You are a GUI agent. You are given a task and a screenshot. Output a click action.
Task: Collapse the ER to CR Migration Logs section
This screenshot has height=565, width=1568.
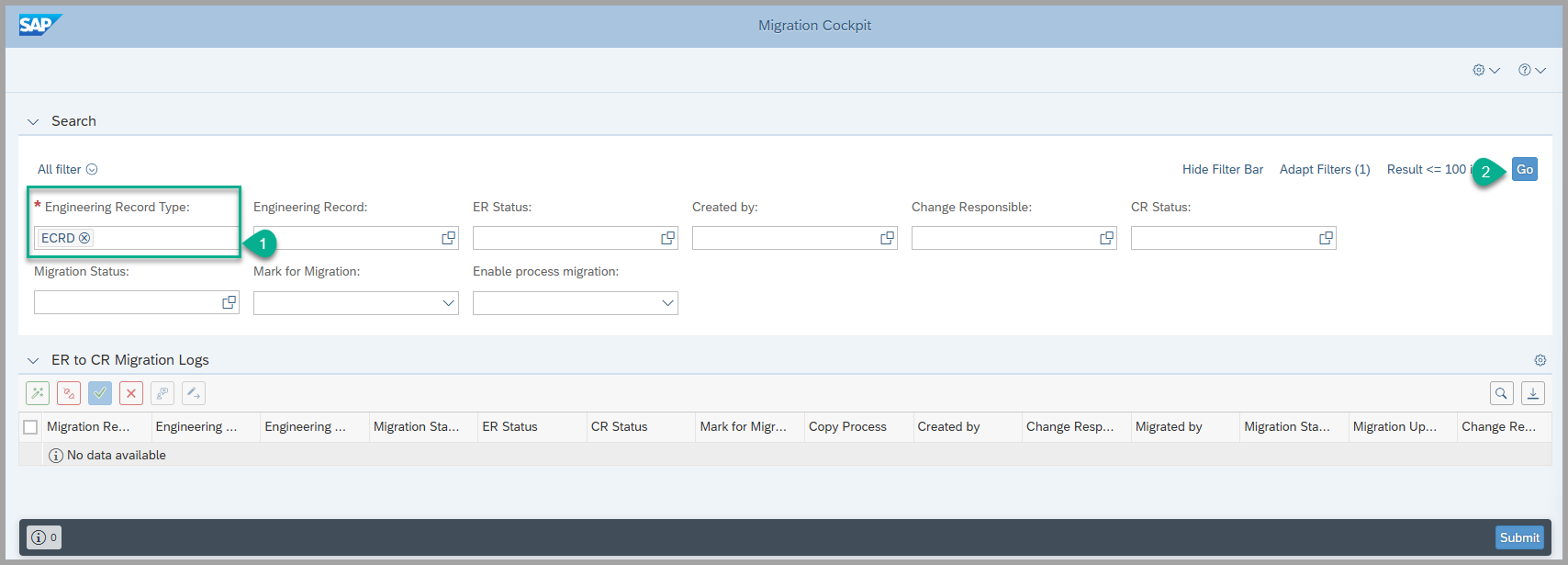click(x=34, y=360)
